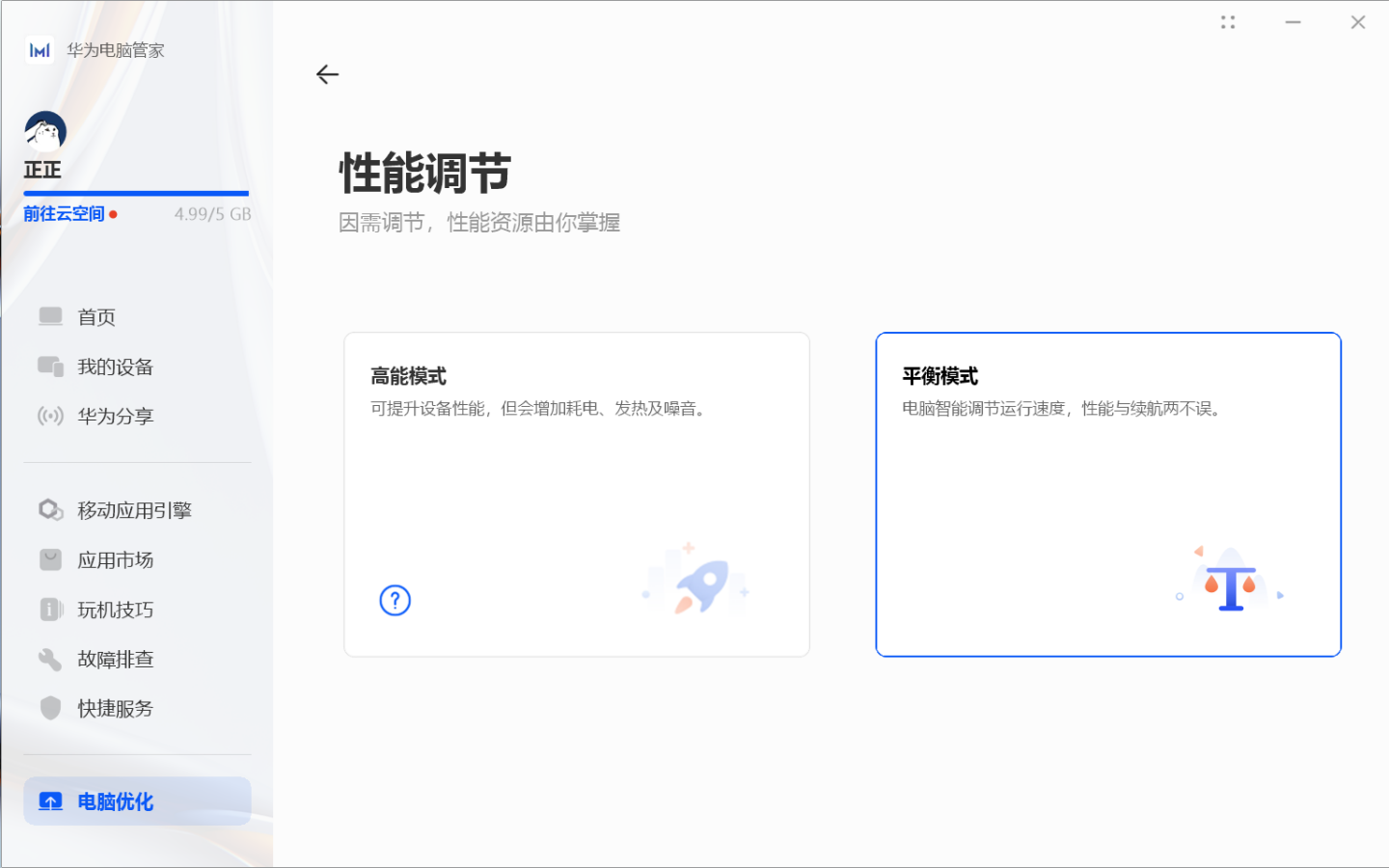Open 我的设备 device page

pos(114,366)
